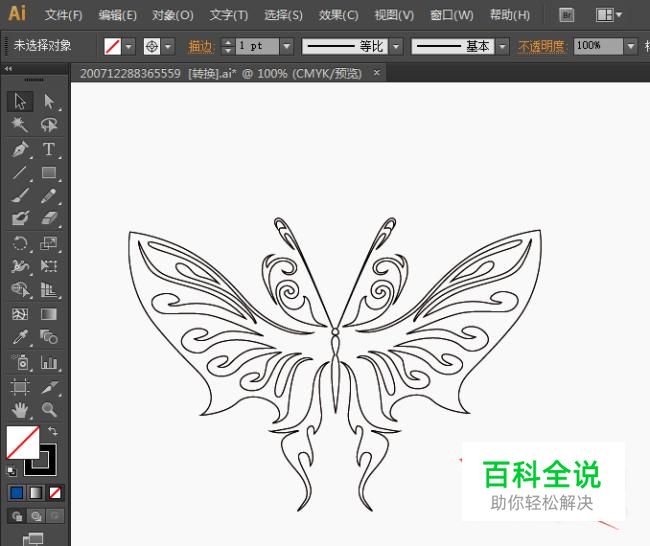Select the Pen tool
This screenshot has height=546, width=650.
pyautogui.click(x=19, y=149)
